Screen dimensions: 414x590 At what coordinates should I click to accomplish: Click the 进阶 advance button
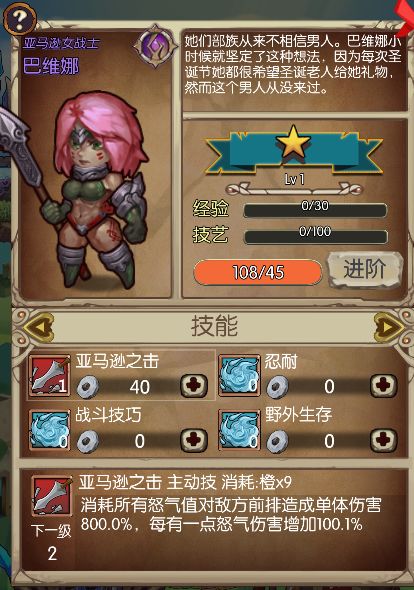(x=365, y=270)
